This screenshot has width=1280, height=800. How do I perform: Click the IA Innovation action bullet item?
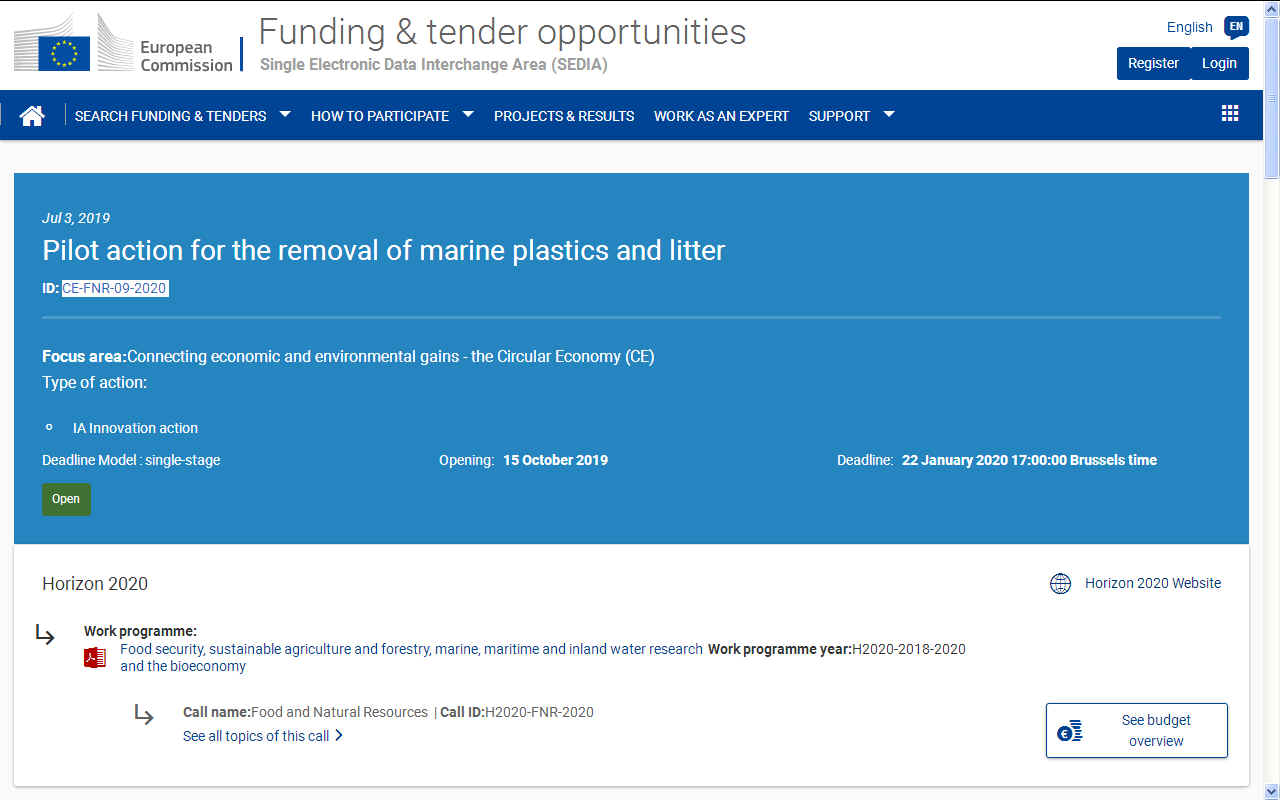tap(135, 428)
